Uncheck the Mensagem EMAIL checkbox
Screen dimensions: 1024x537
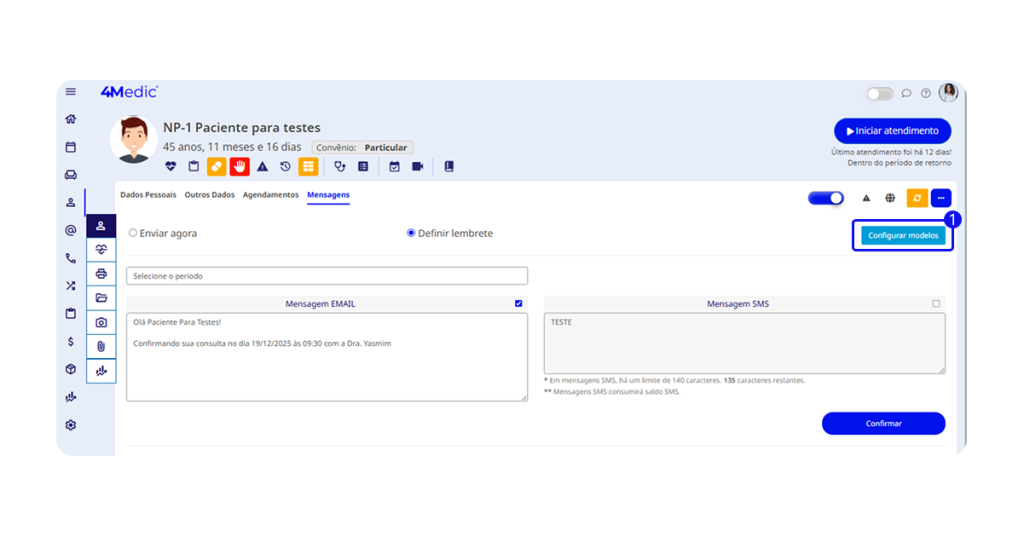point(518,304)
